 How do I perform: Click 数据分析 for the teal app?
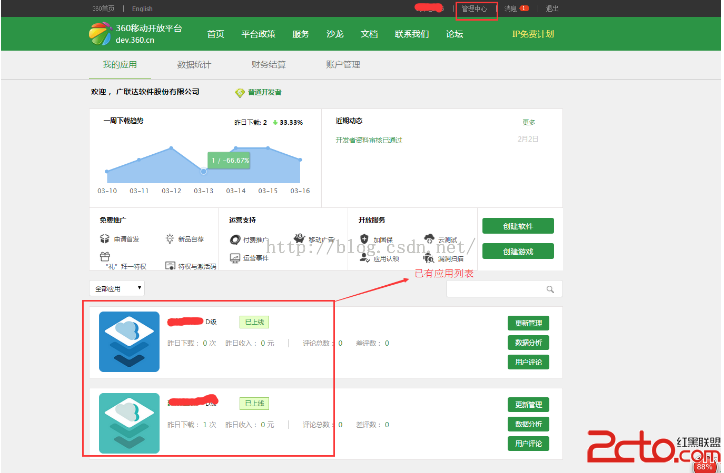coord(529,424)
